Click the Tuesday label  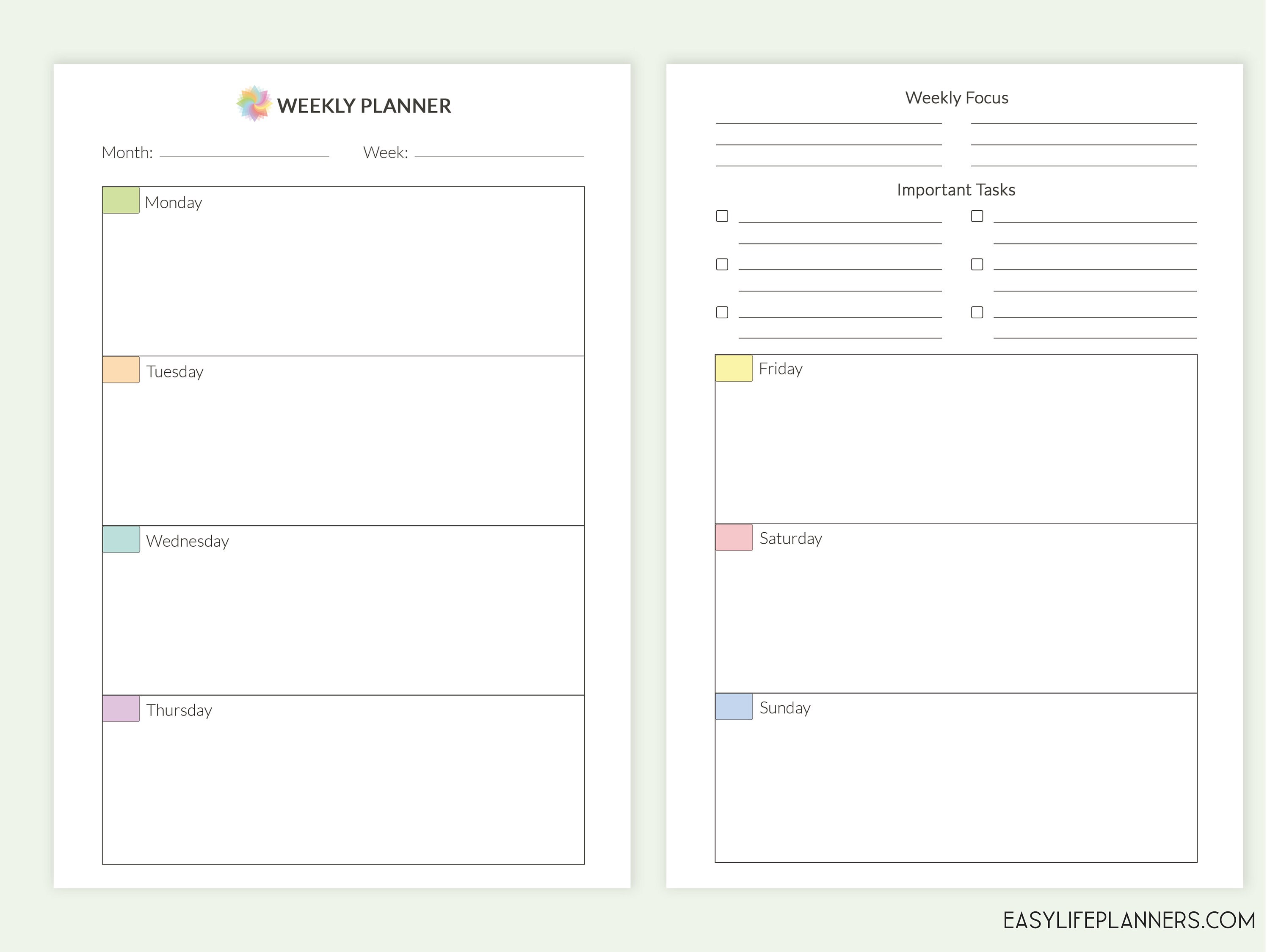point(175,372)
